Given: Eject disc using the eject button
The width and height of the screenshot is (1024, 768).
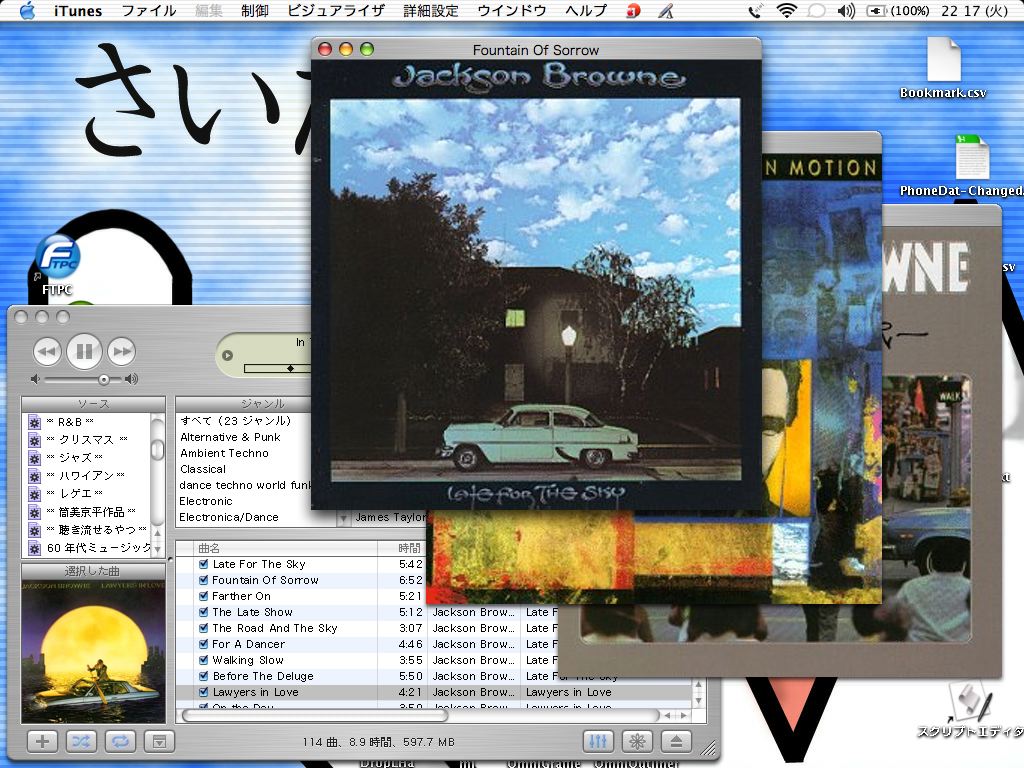Looking at the screenshot, I should coord(677,741).
